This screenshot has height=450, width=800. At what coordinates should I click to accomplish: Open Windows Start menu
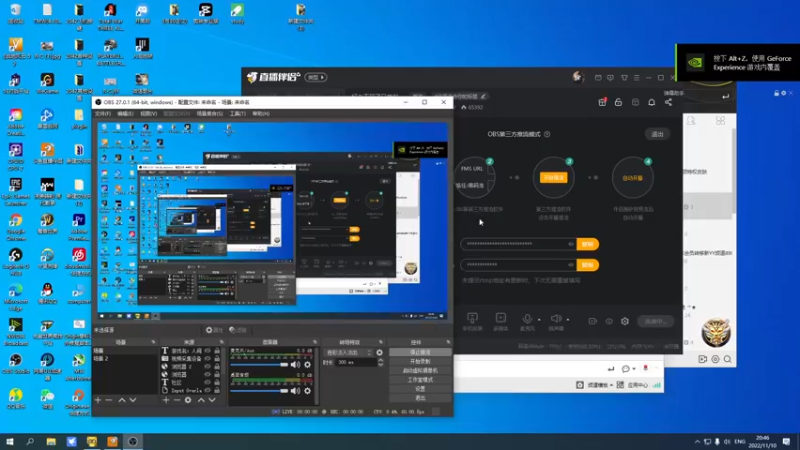tap(9, 441)
